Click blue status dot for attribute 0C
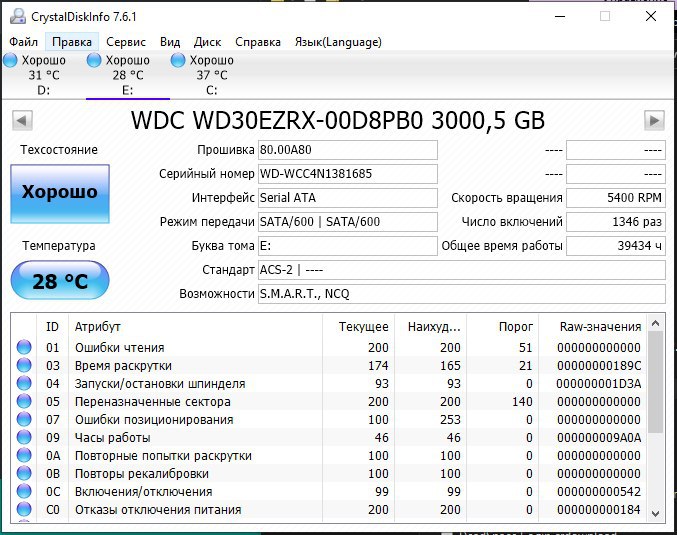The image size is (677, 535). click(24, 491)
